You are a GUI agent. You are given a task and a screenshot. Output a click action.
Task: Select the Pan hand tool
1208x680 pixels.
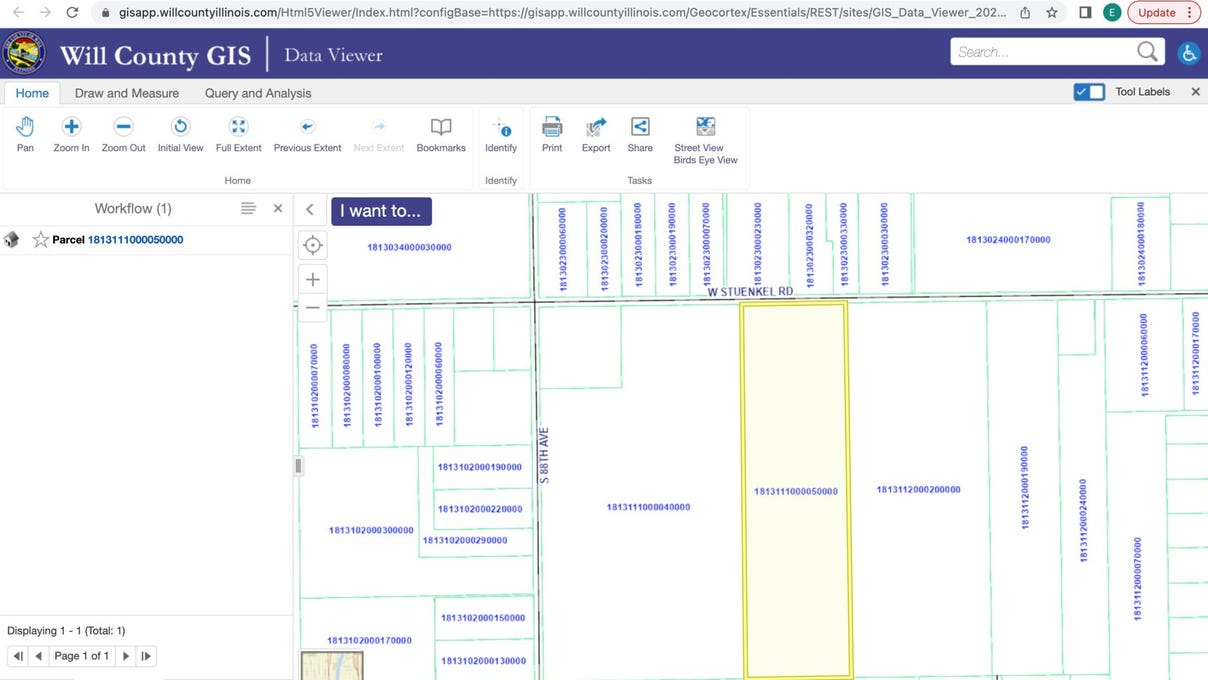point(25,134)
